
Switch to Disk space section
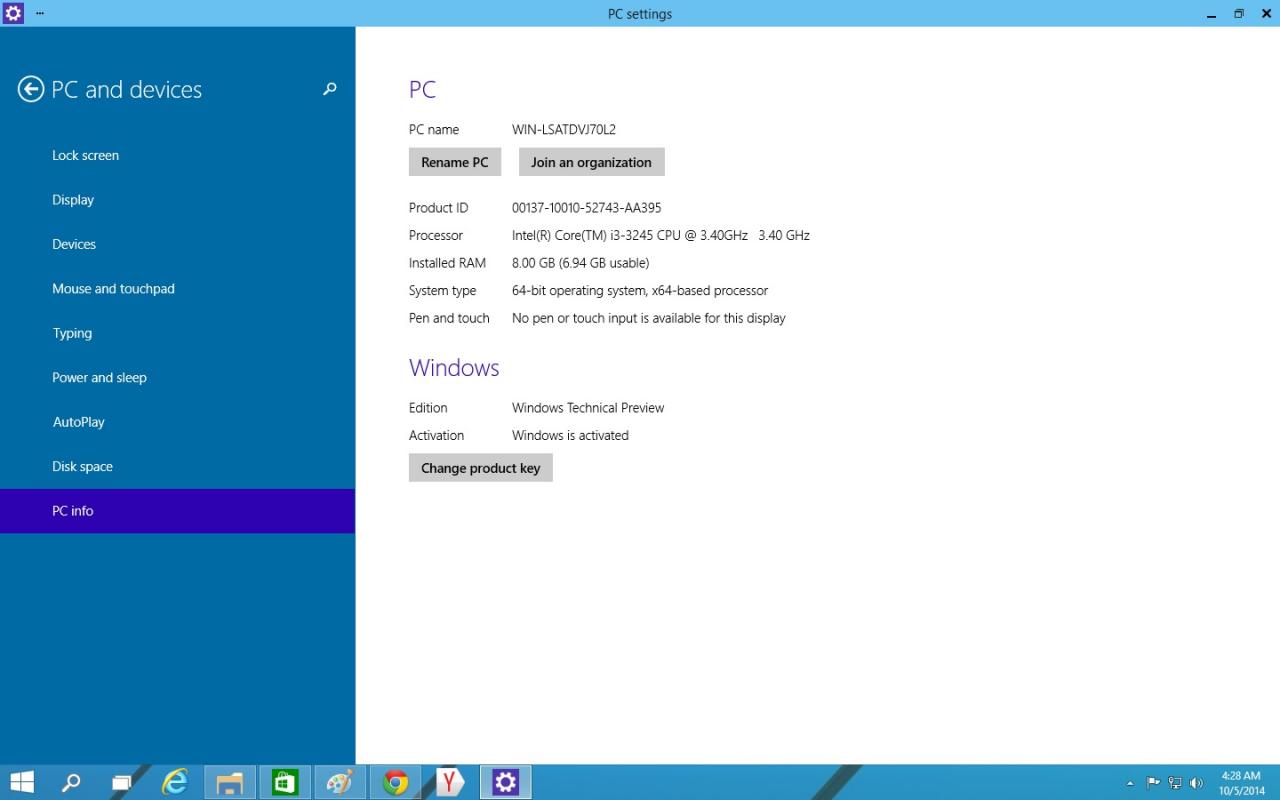point(82,466)
